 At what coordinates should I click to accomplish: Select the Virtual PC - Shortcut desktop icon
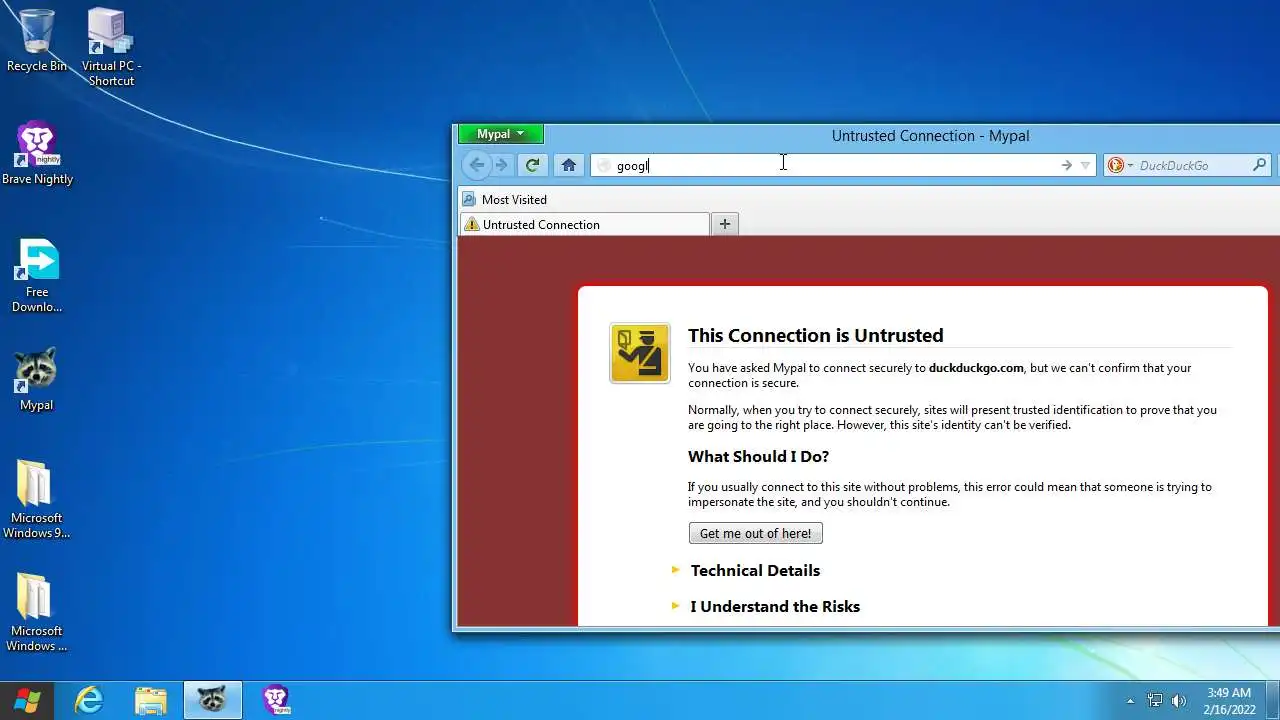tap(111, 47)
